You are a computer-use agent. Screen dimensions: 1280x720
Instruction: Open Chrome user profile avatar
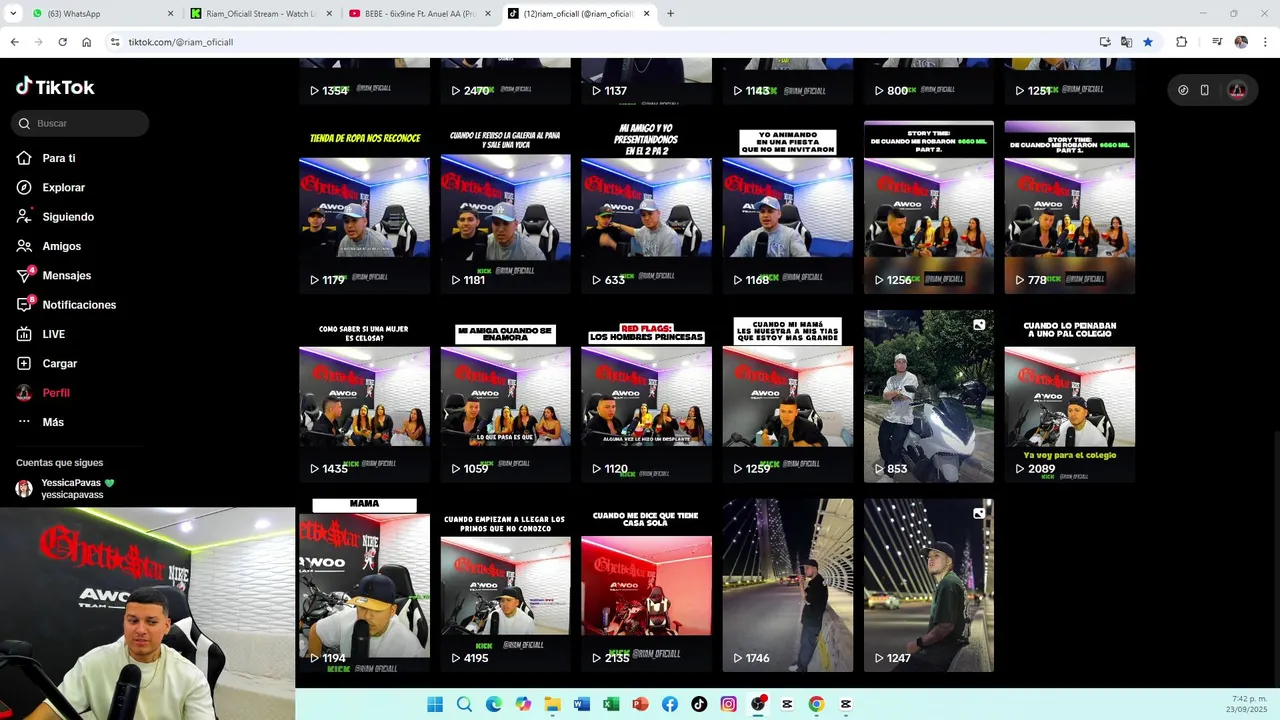1241,42
